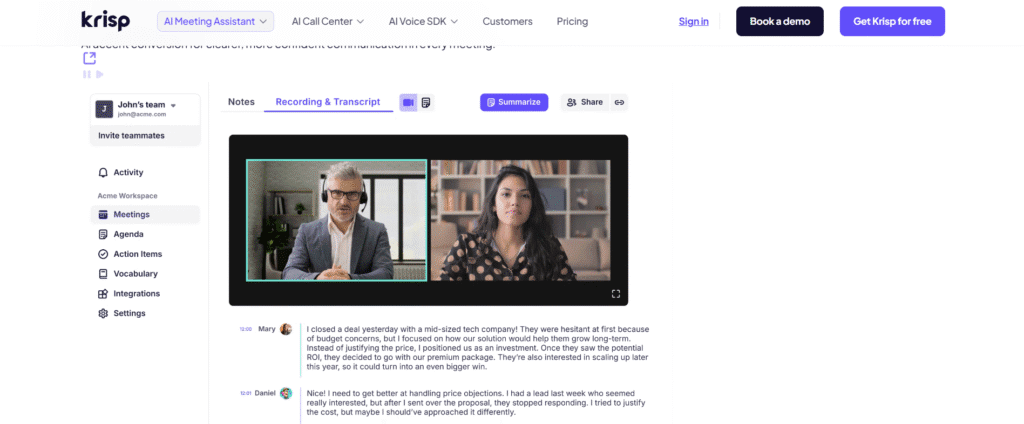
Task: Expand John's team workspace switcher
Action: point(146,109)
